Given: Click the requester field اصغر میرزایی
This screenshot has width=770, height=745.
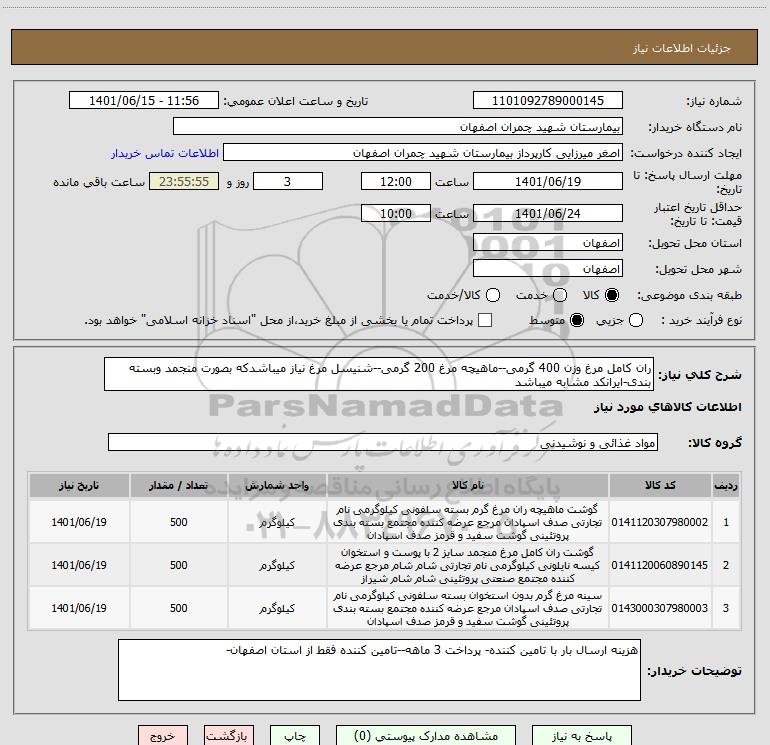Looking at the screenshot, I should tap(423, 153).
